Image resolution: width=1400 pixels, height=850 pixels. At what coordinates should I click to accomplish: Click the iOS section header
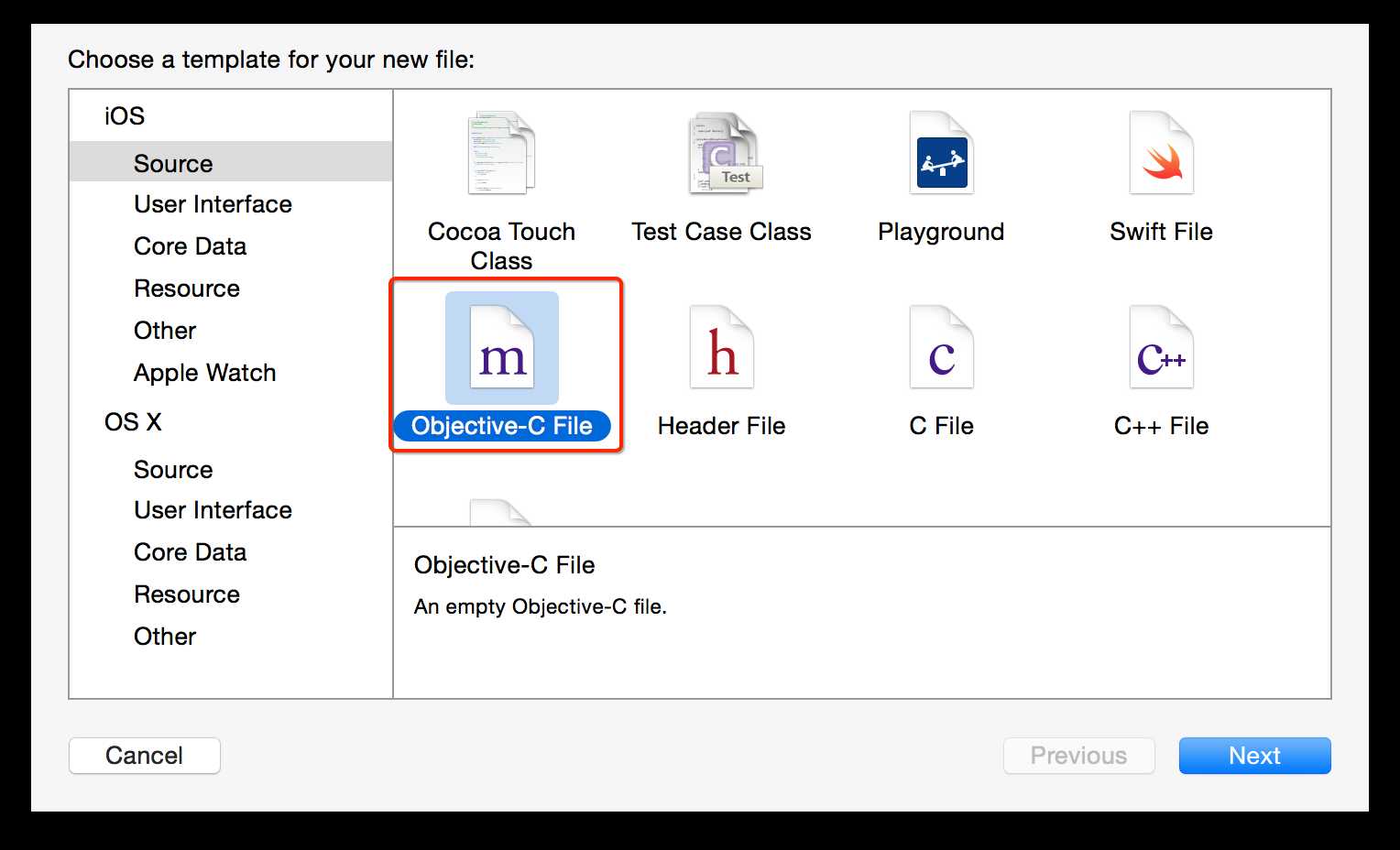(x=125, y=116)
